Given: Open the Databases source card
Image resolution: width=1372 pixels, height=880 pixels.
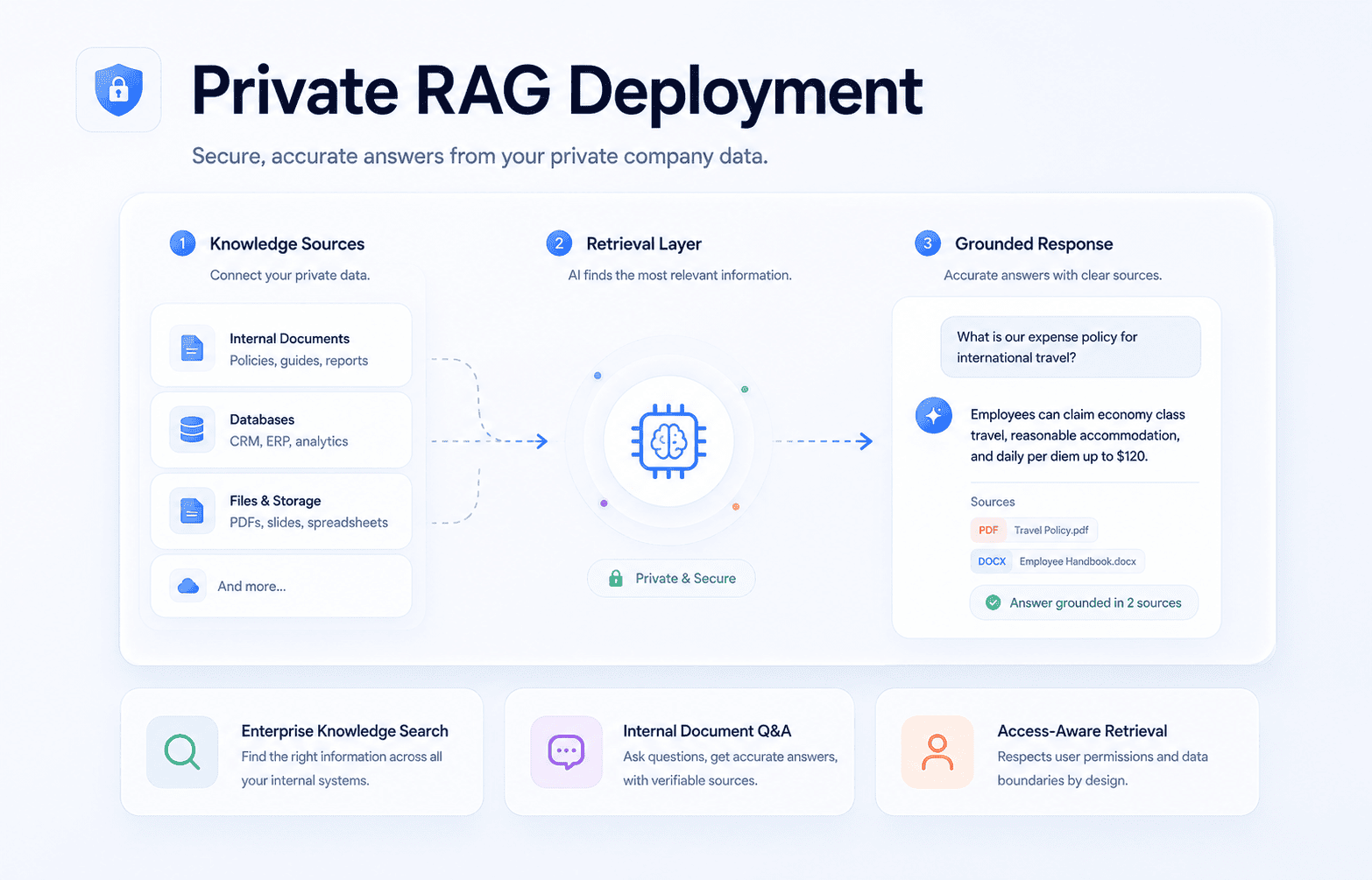Looking at the screenshot, I should coord(281,430).
